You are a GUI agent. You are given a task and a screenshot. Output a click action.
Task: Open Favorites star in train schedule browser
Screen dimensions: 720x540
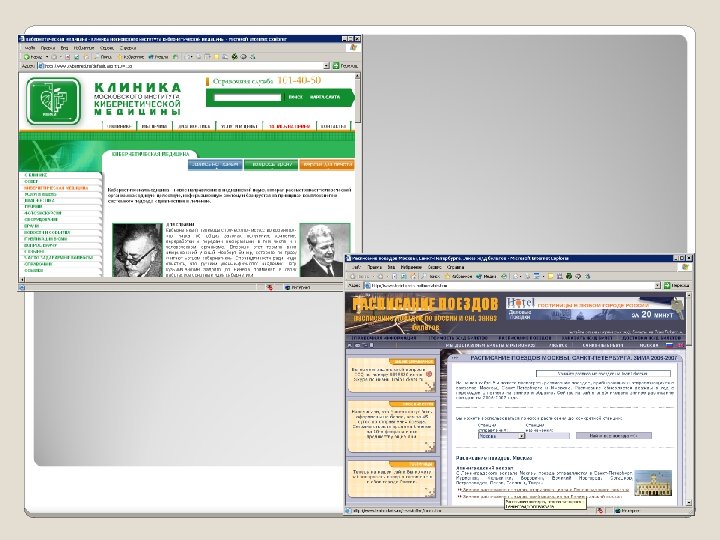pos(458,276)
